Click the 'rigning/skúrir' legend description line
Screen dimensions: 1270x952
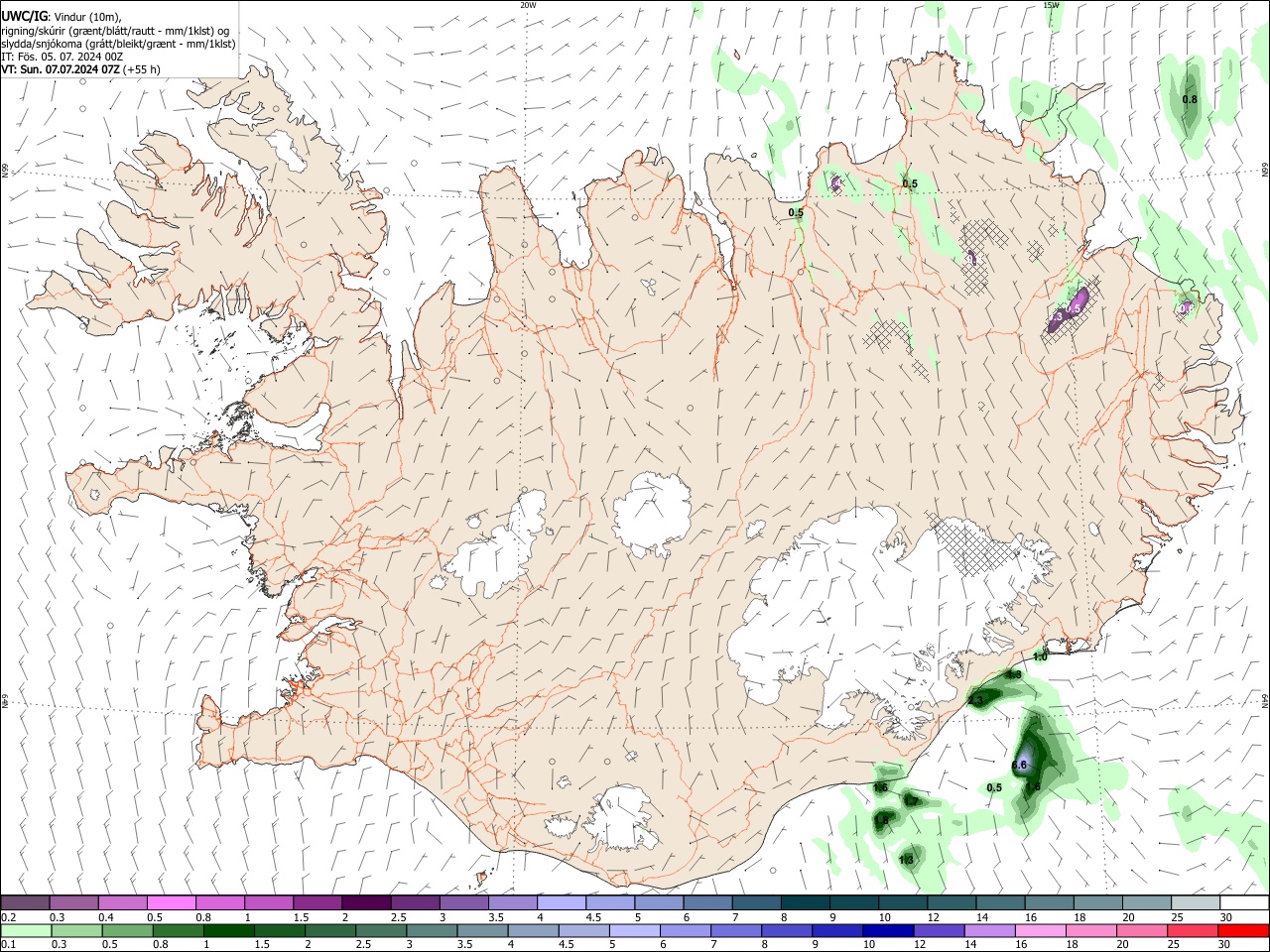[x=114, y=30]
